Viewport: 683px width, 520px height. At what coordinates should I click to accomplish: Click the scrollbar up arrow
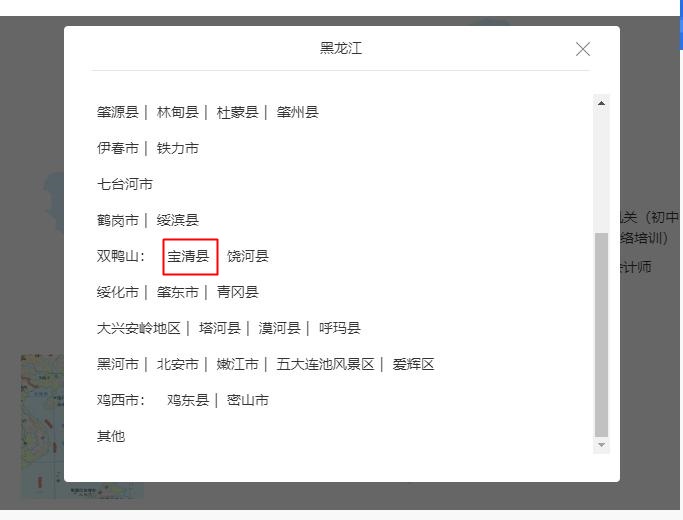point(601,103)
